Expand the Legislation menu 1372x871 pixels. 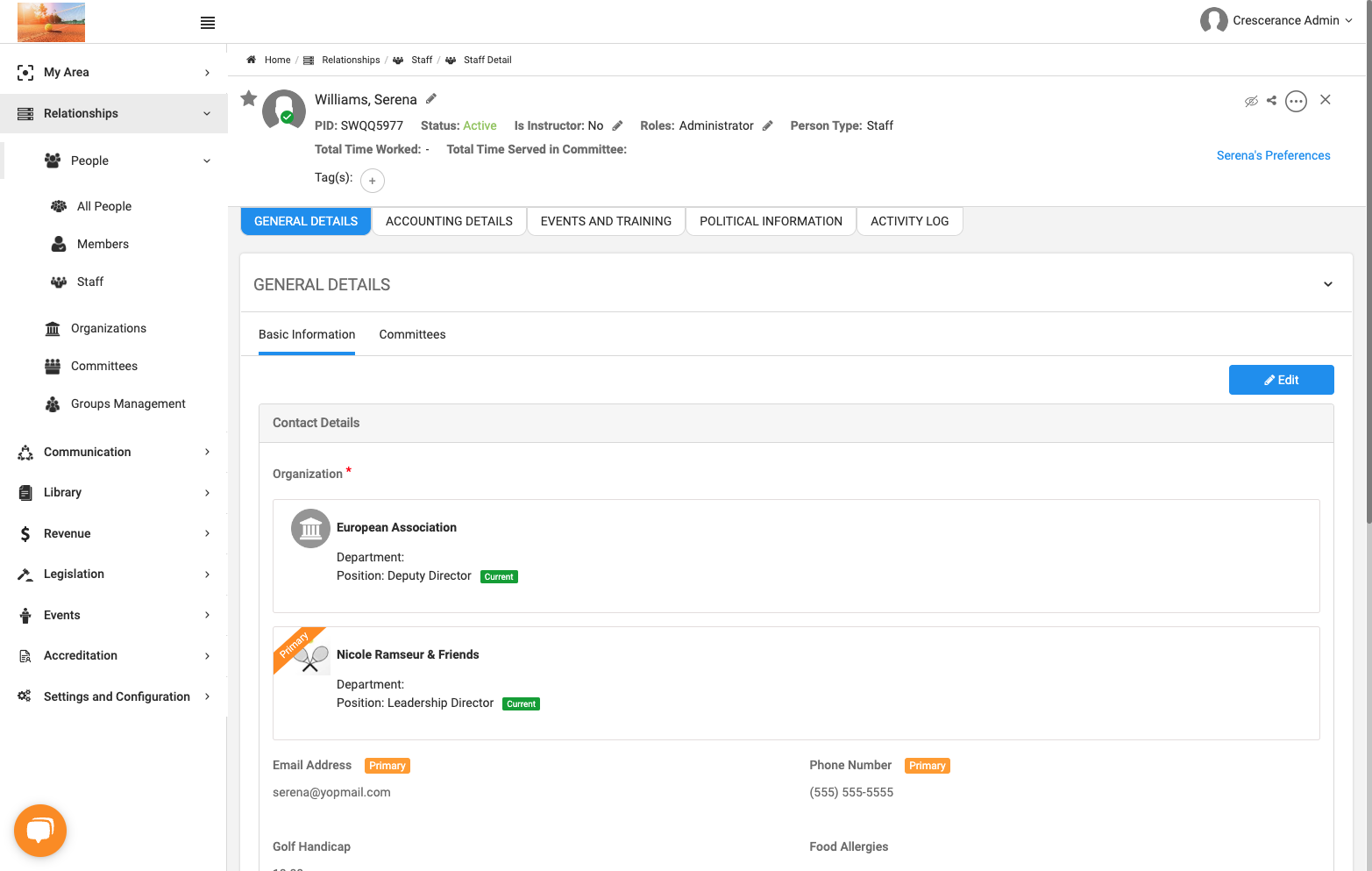tap(114, 574)
